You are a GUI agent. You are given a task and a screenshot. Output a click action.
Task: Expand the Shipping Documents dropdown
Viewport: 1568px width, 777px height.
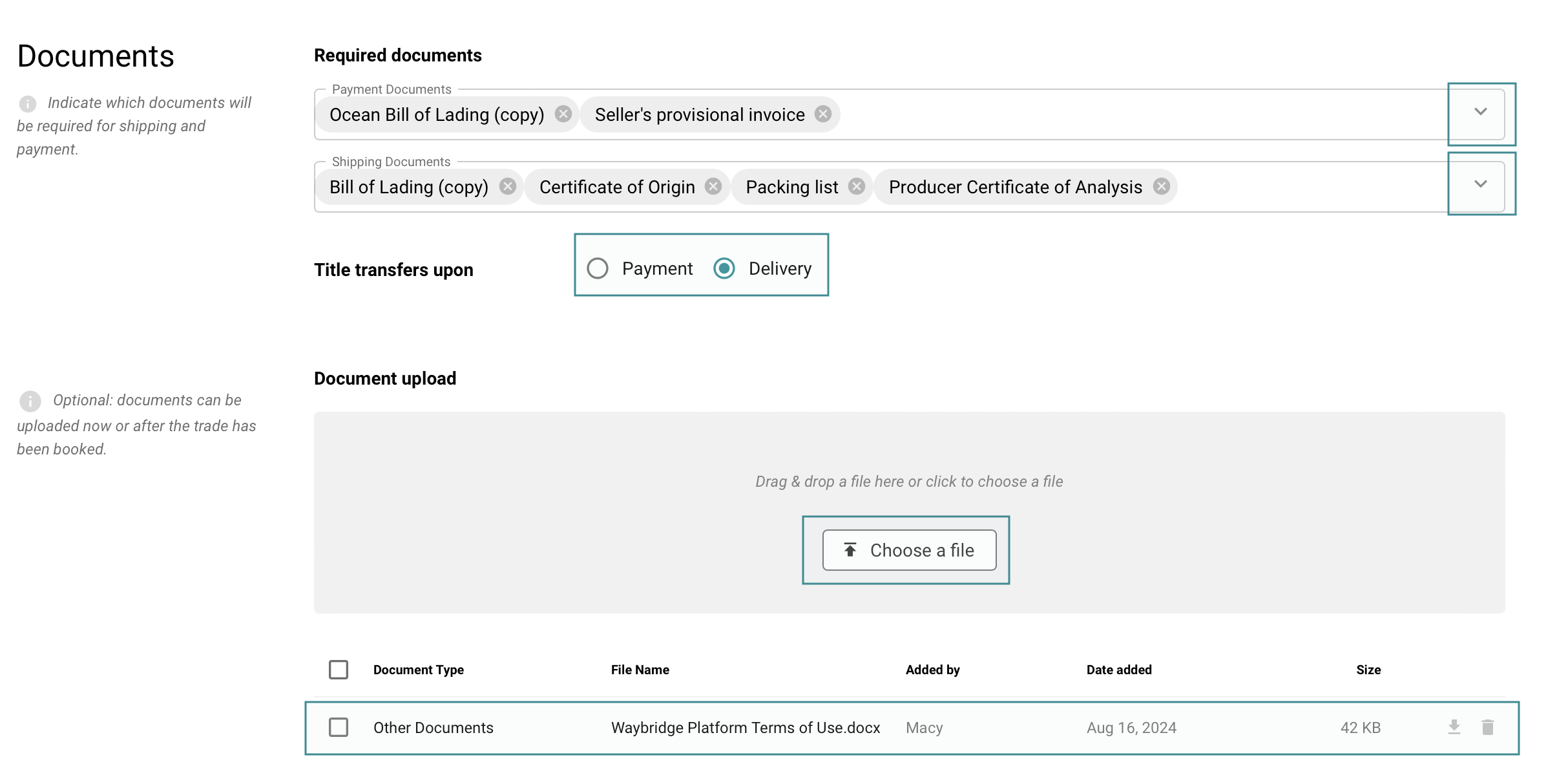[1480, 184]
